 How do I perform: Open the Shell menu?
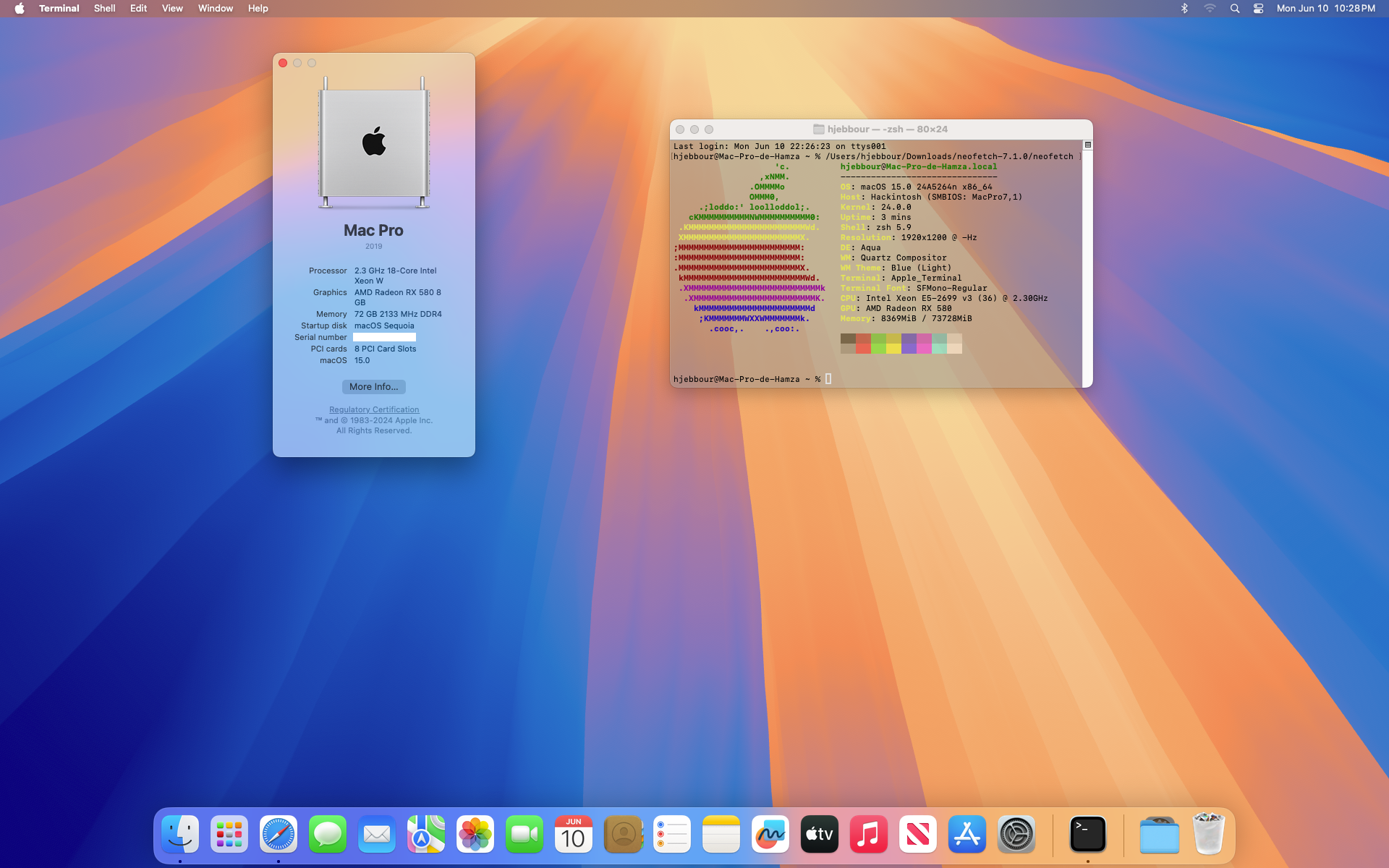104,9
